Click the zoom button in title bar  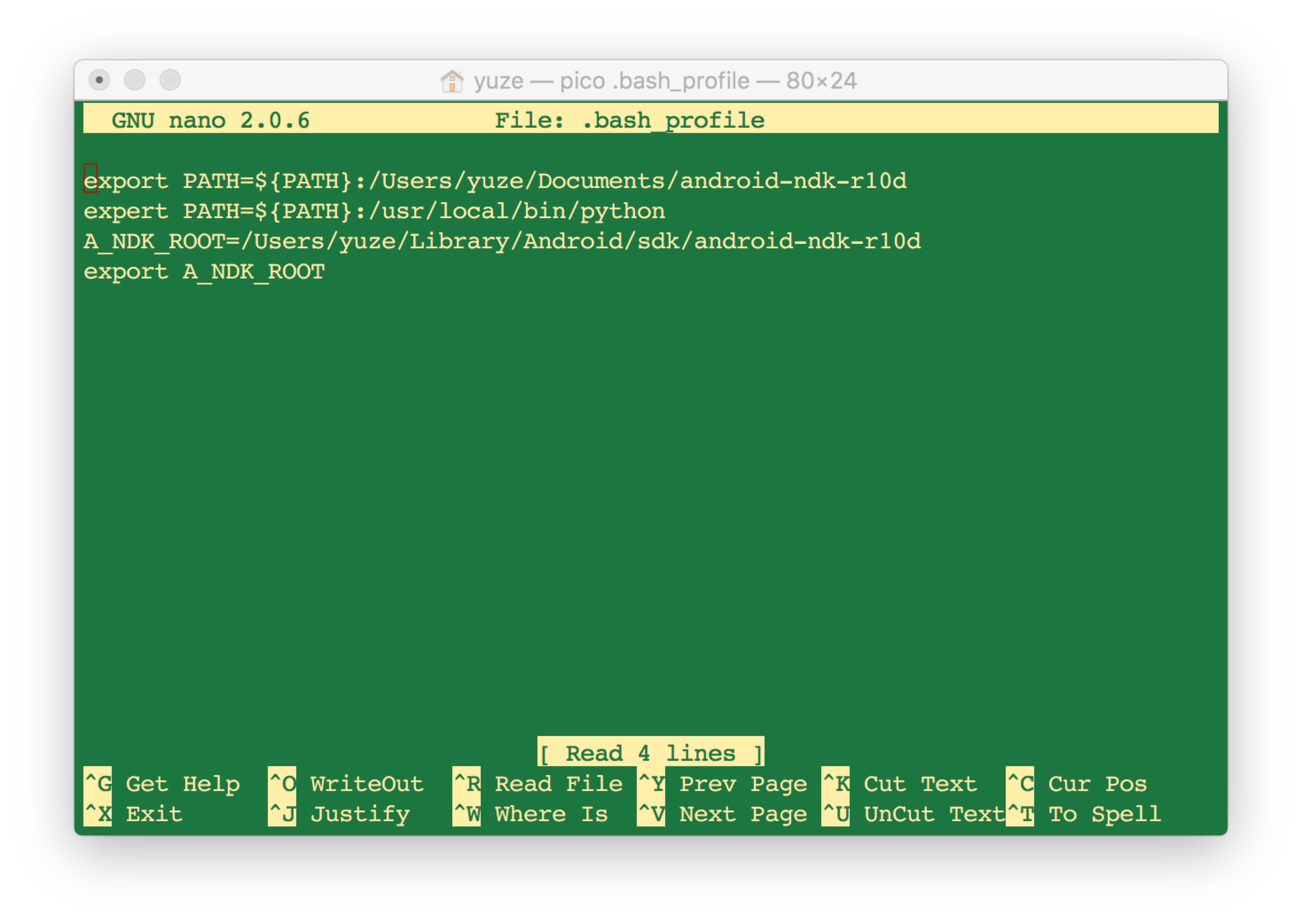(170, 80)
